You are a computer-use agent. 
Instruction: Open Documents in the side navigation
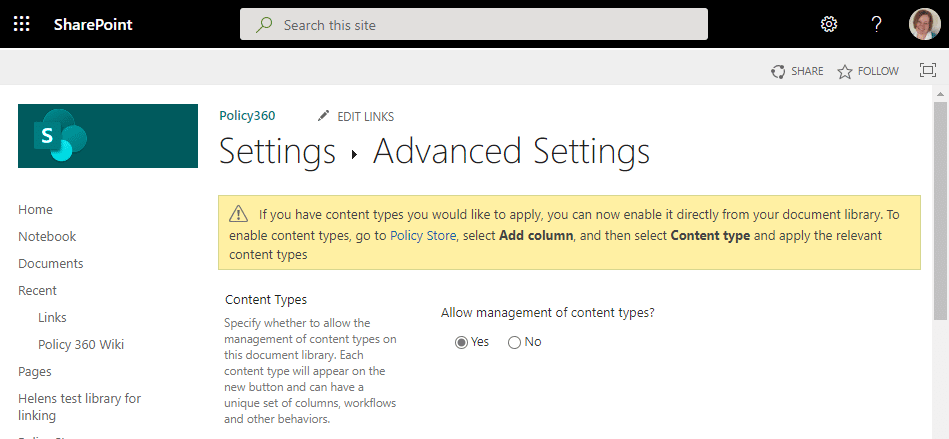point(50,264)
